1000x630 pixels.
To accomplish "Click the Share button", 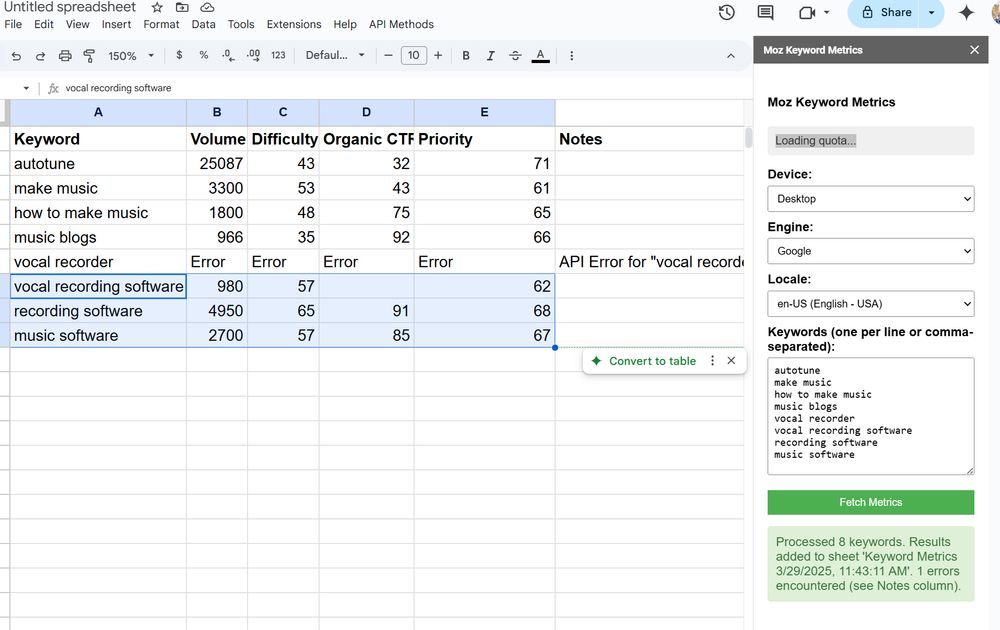I will (886, 13).
